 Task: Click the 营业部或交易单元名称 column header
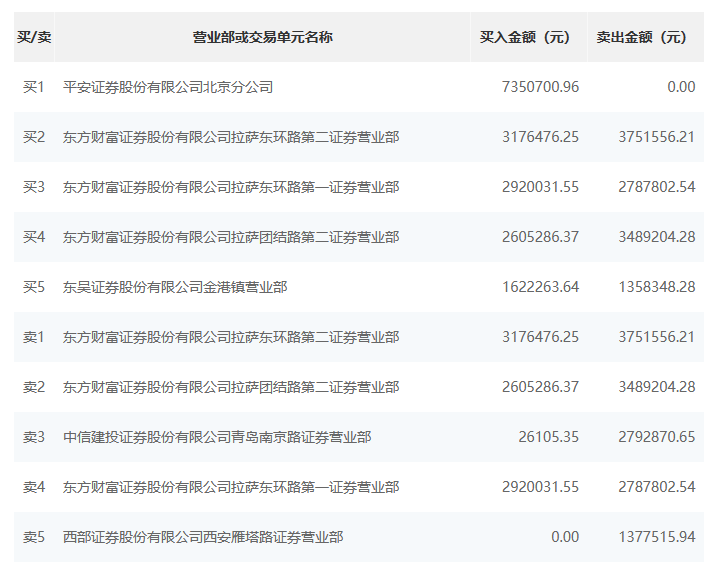[x=262, y=37]
